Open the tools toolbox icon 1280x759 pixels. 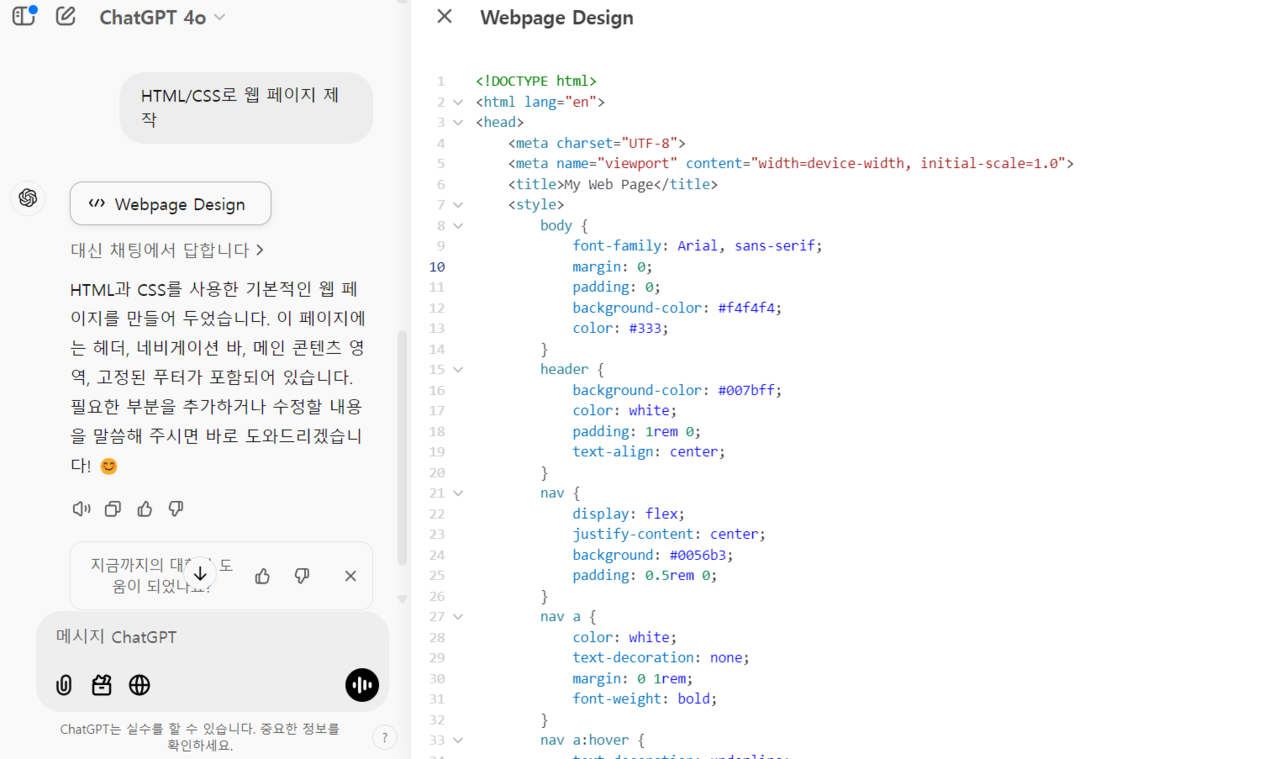point(101,685)
